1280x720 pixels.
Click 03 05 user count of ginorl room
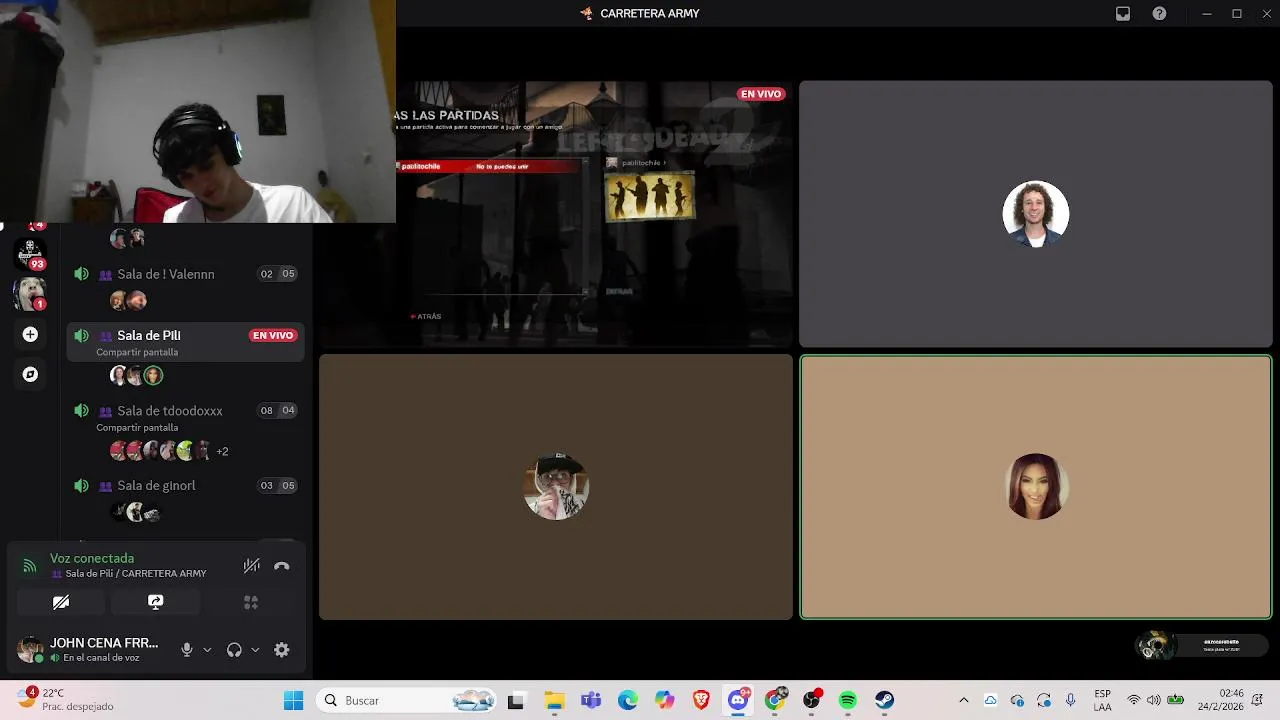(x=277, y=486)
